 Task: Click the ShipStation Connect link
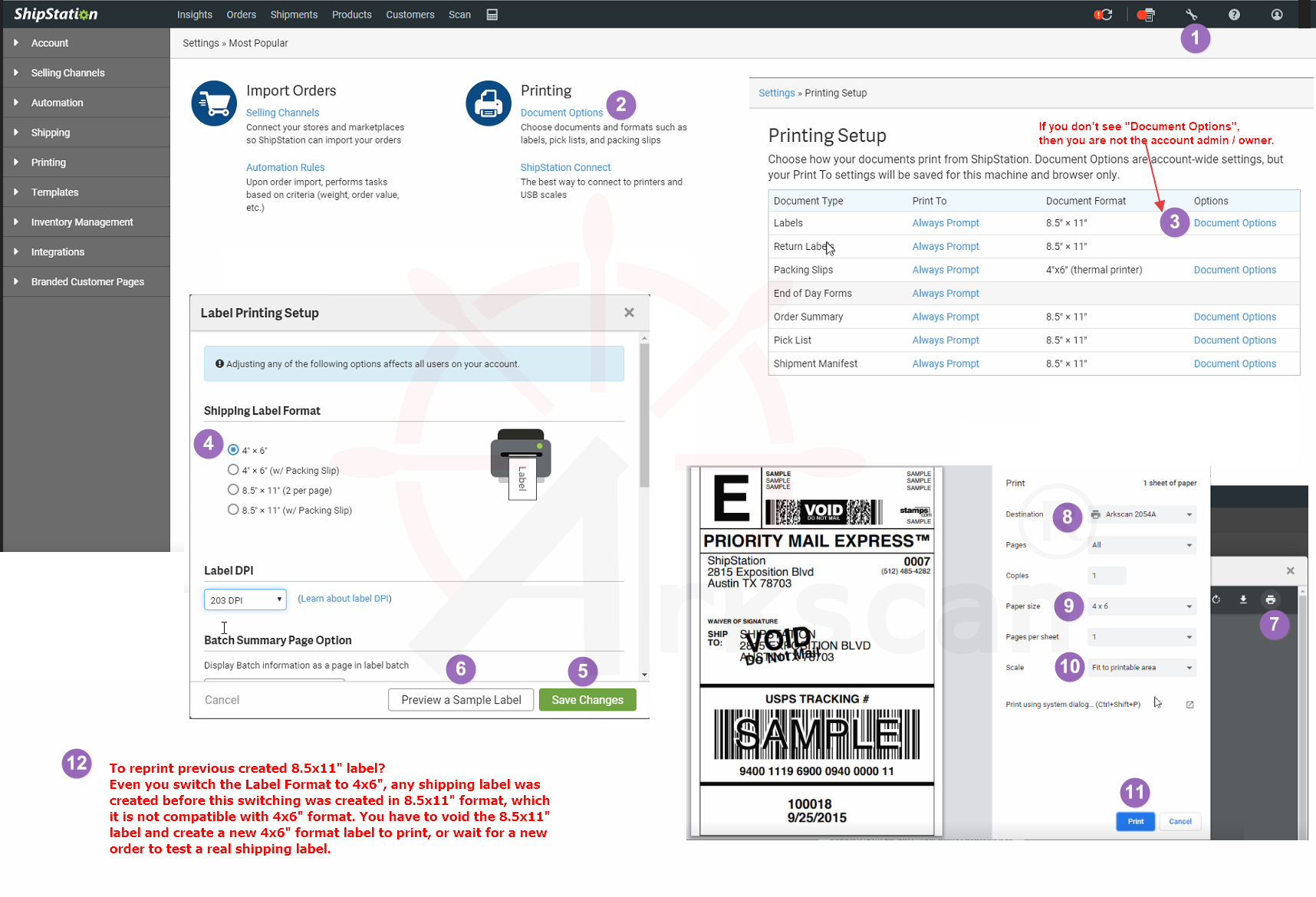pos(565,167)
